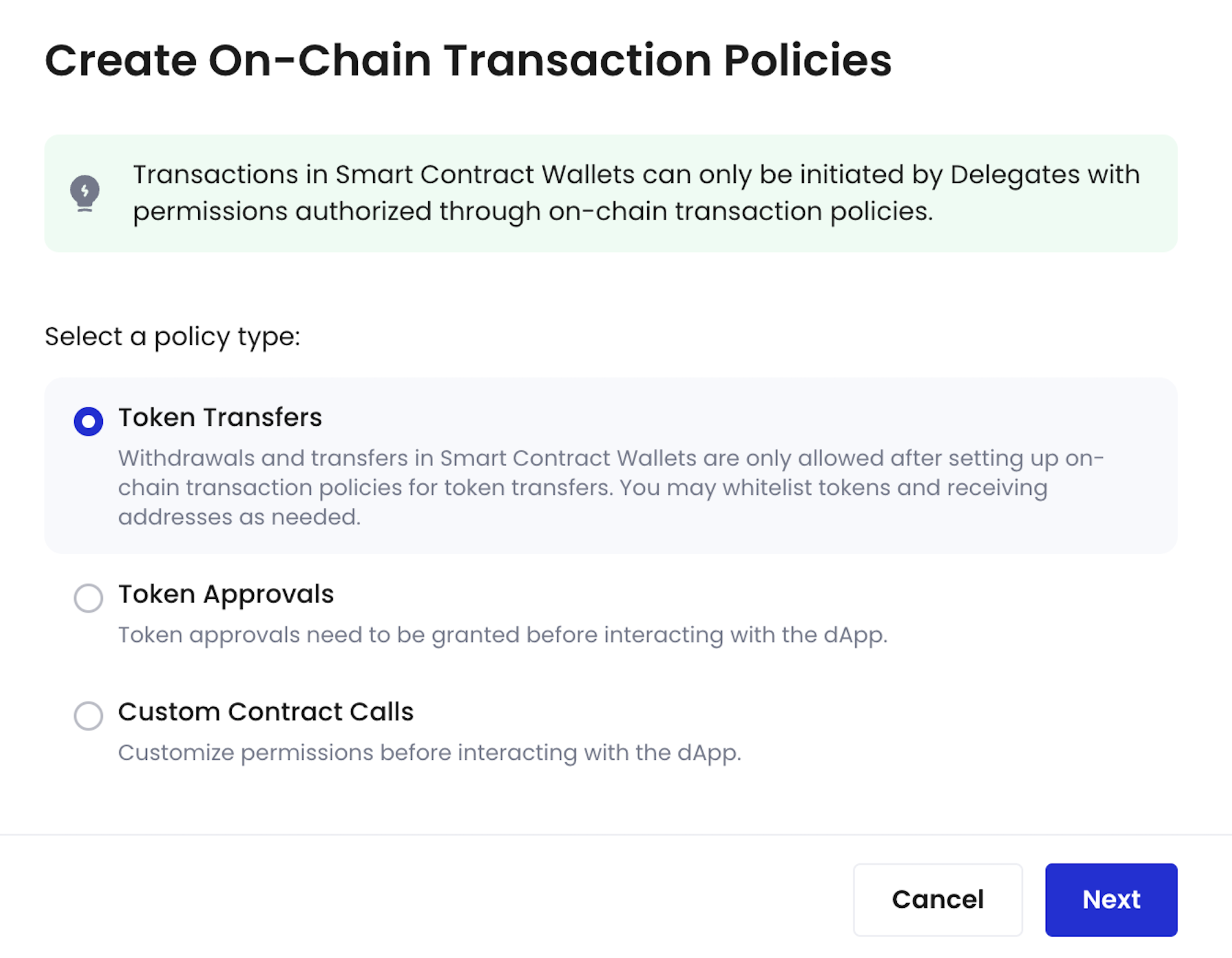This screenshot has height=958, width=1232.
Task: Cancel the policy creation dialog
Action: click(938, 899)
